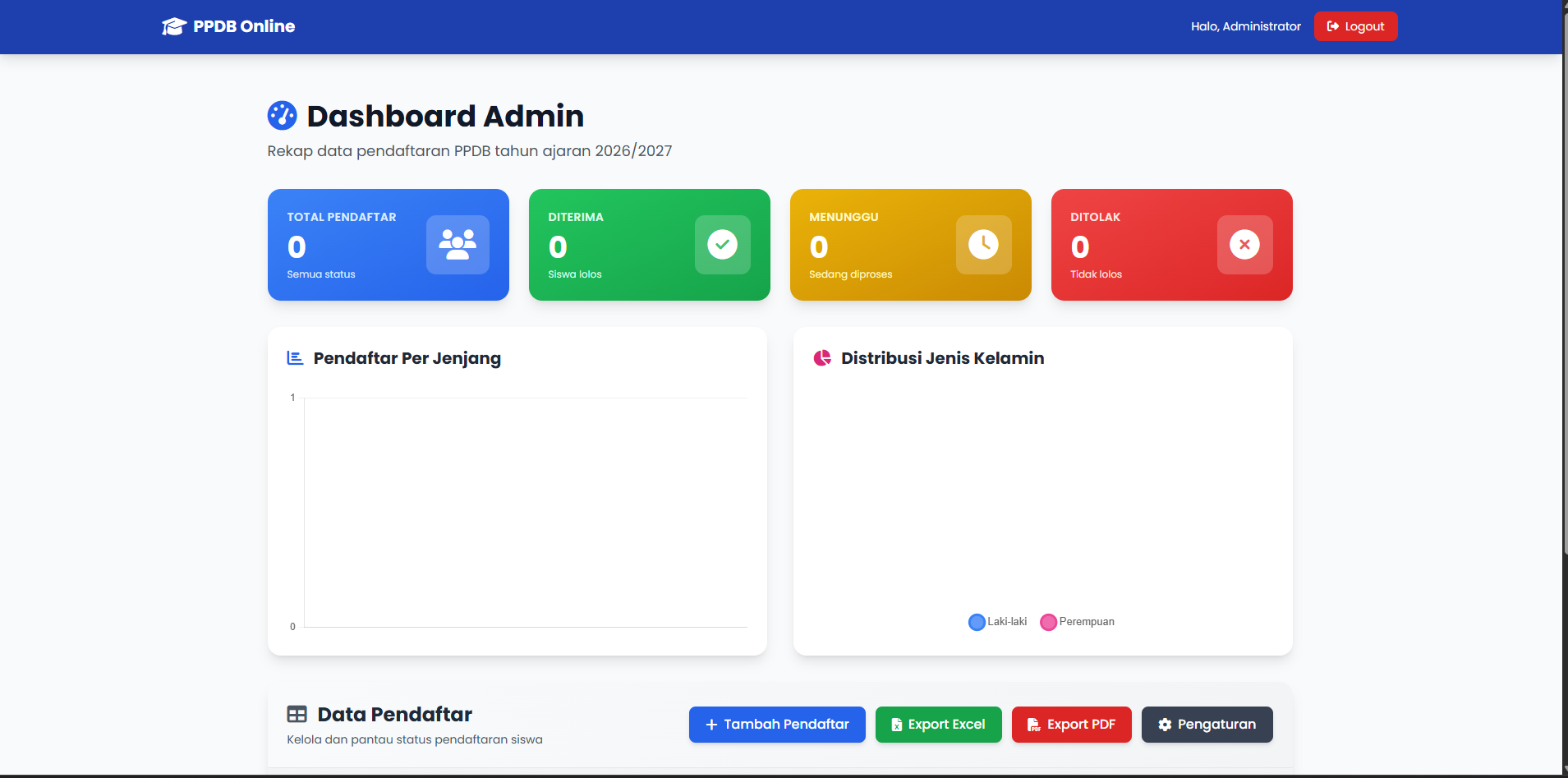Screen dimensions: 1568x778
Task: Click the checkmark icon on Diterima card
Action: point(721,244)
